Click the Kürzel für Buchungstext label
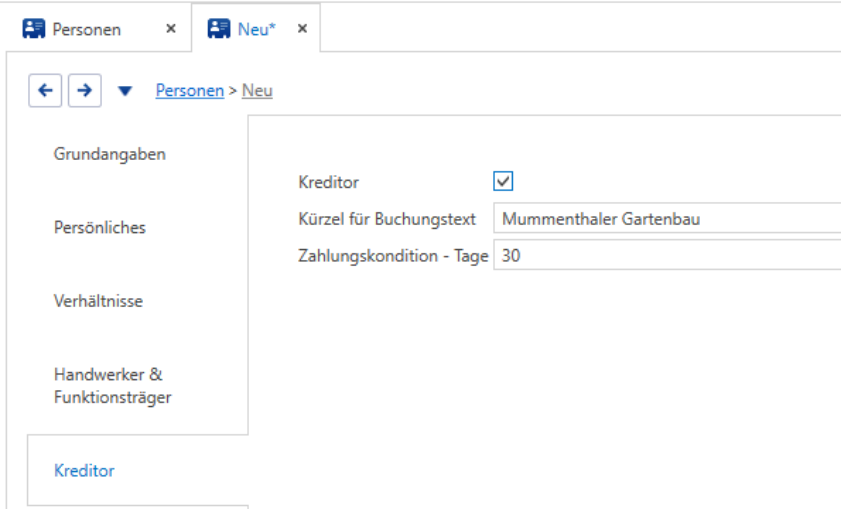841x509 pixels. [387, 219]
